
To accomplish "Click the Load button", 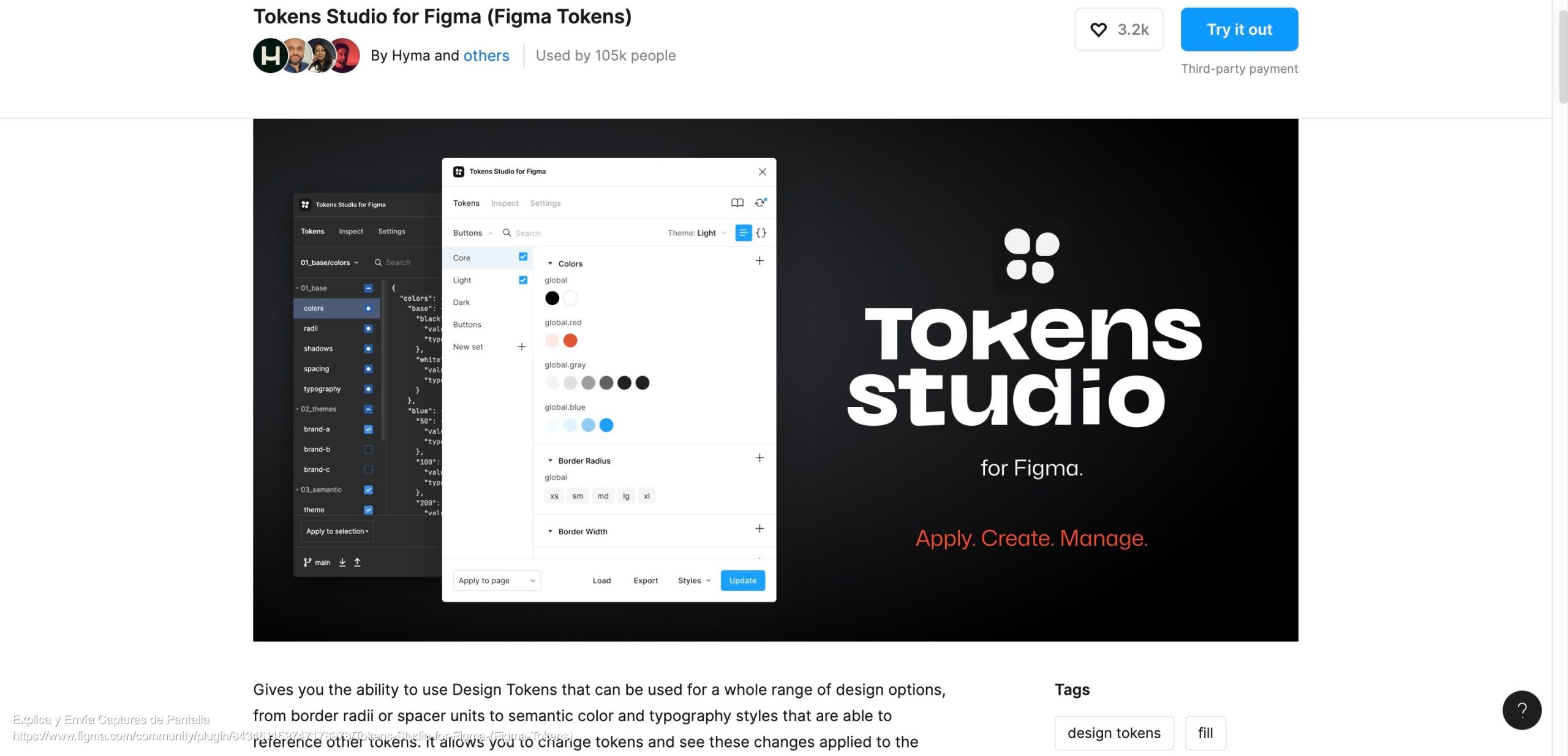I will (601, 581).
